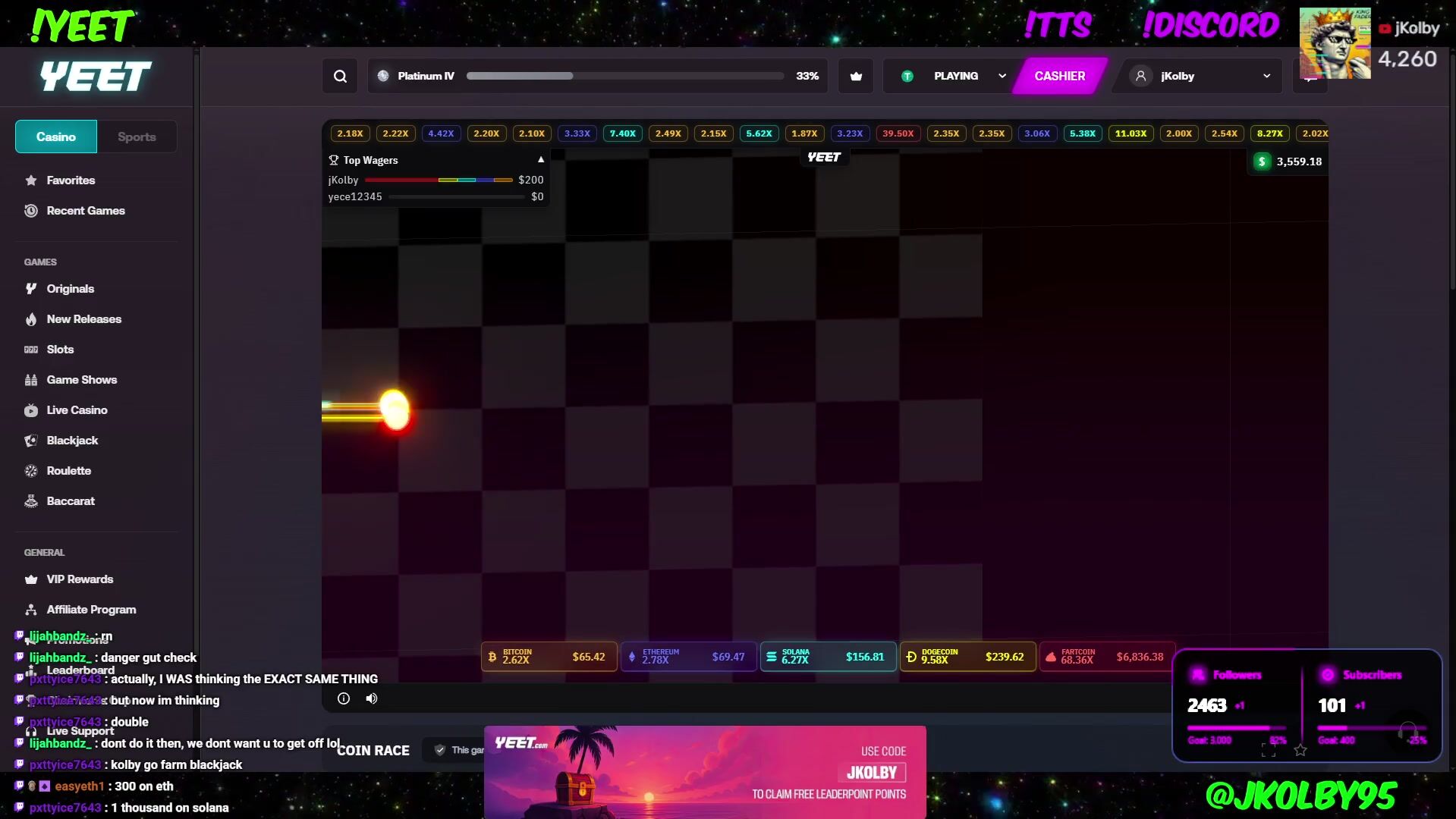Open the Bitcoin 2.62X coin bet card
Screen dimensions: 1456x819
point(549,657)
